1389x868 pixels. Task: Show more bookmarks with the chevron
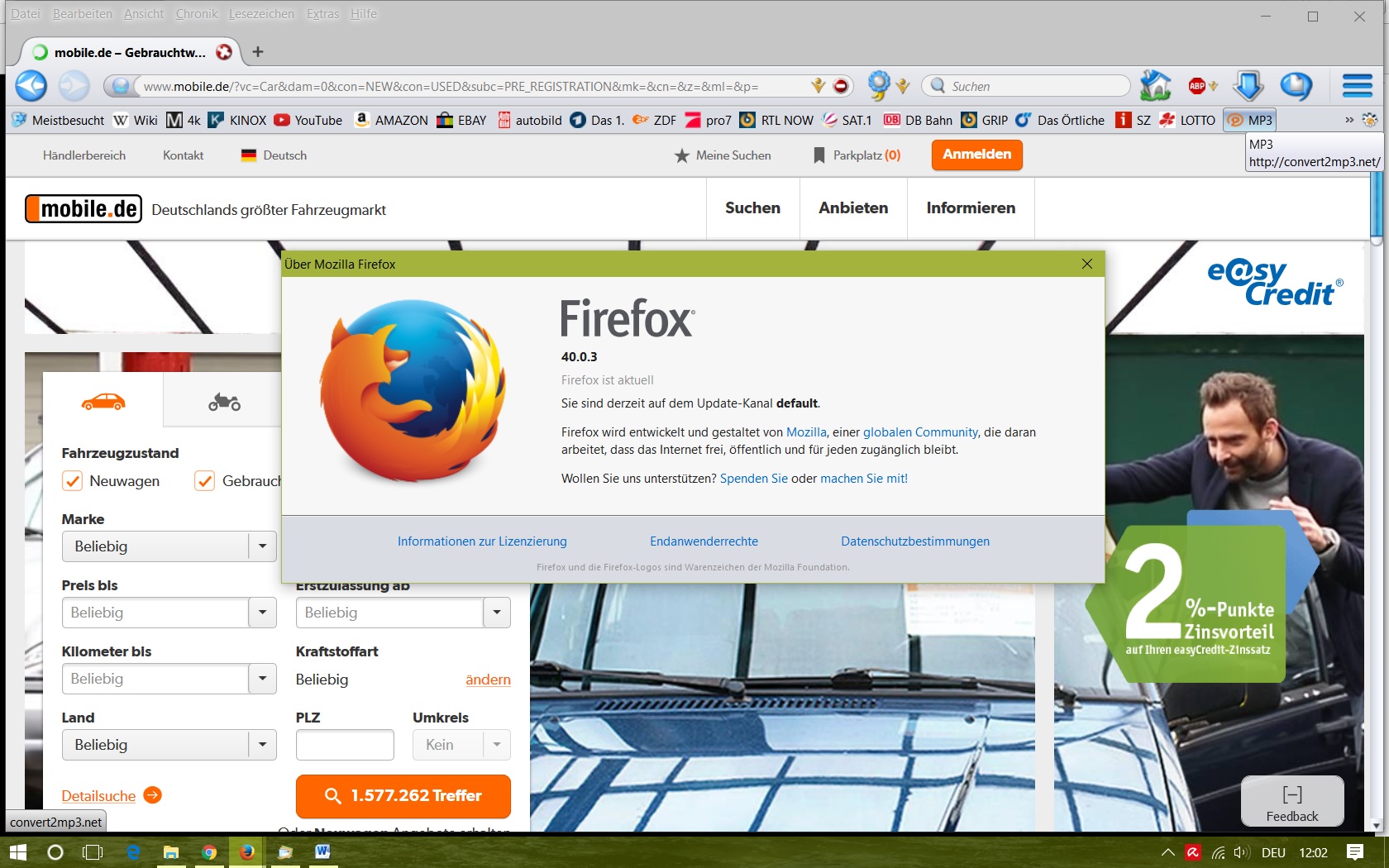pyautogui.click(x=1349, y=120)
